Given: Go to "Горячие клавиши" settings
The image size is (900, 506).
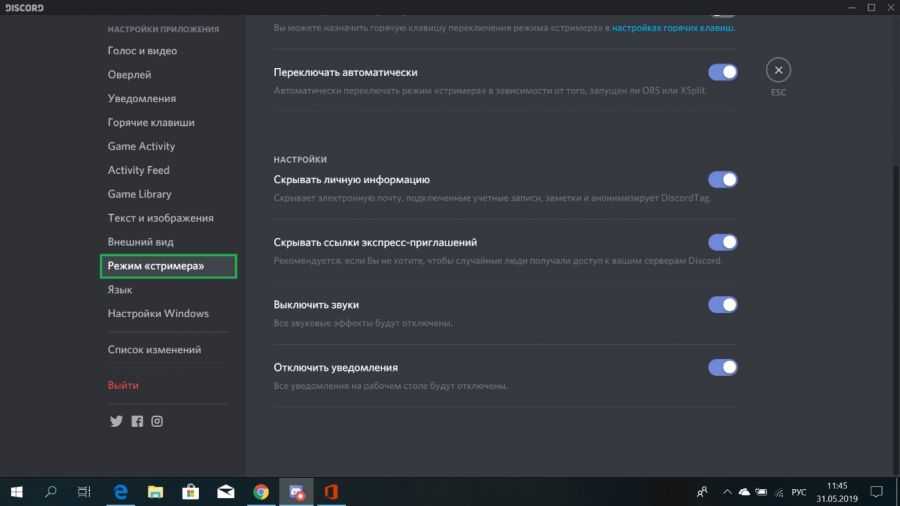Looking at the screenshot, I should [x=151, y=122].
